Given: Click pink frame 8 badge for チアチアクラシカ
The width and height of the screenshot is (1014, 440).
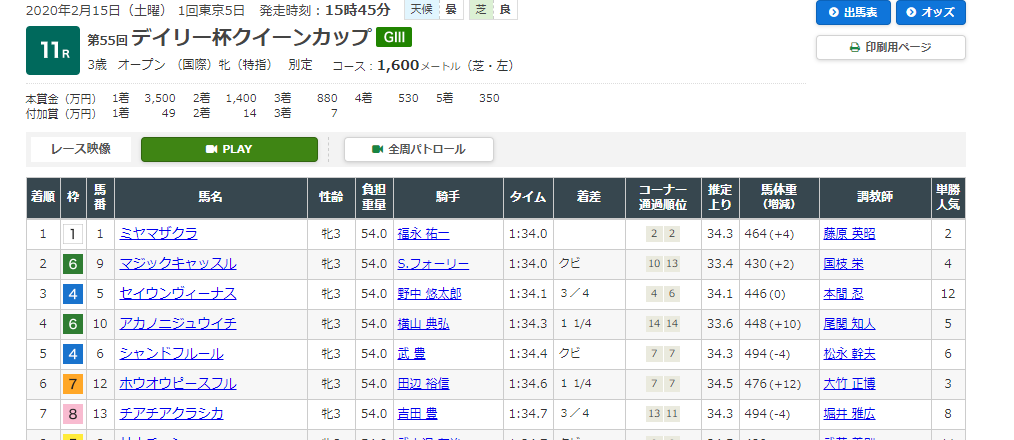Looking at the screenshot, I should [72, 414].
